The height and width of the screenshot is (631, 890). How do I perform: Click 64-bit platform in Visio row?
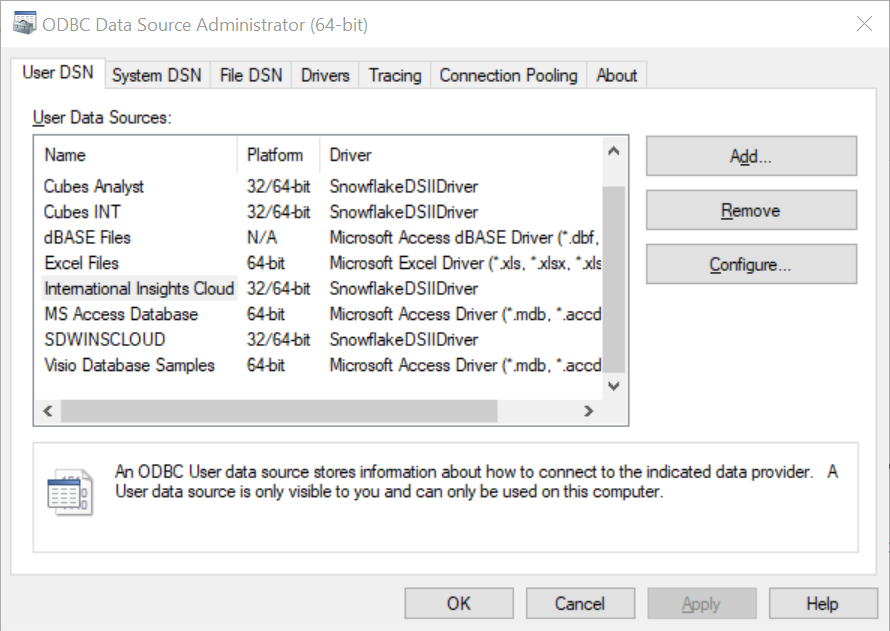tap(266, 365)
